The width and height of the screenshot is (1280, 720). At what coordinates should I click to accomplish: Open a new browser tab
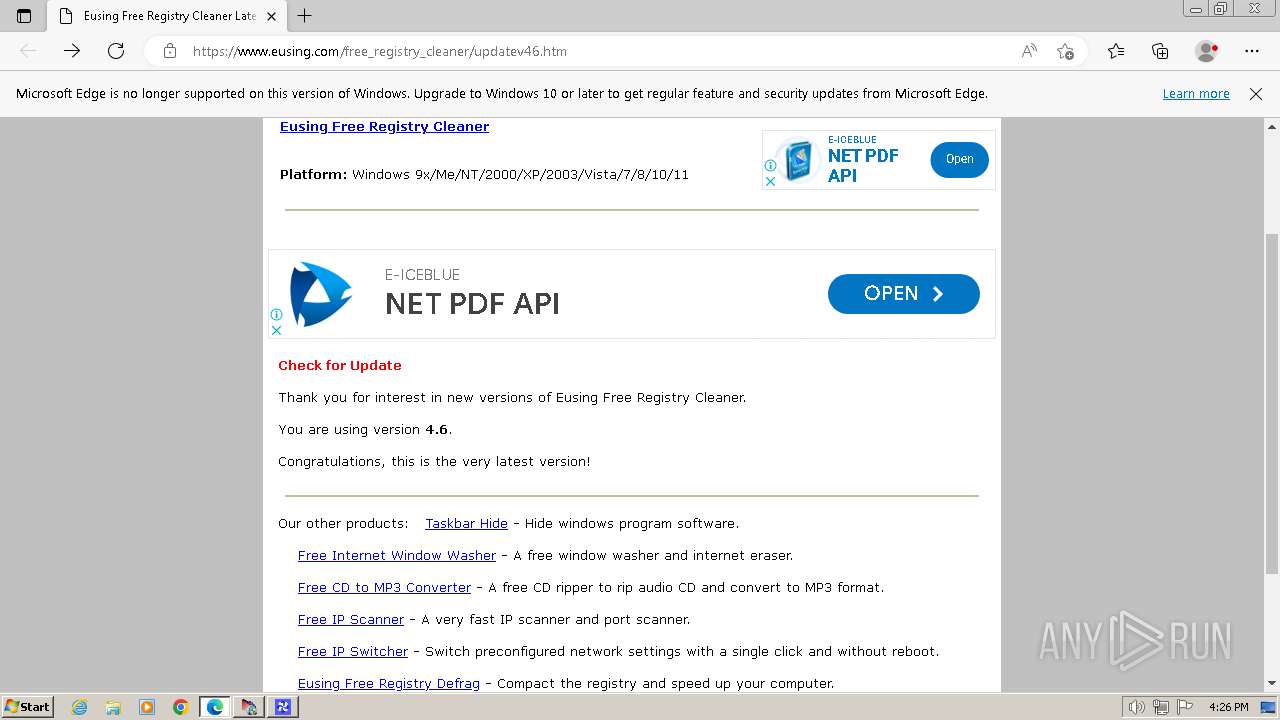305,16
